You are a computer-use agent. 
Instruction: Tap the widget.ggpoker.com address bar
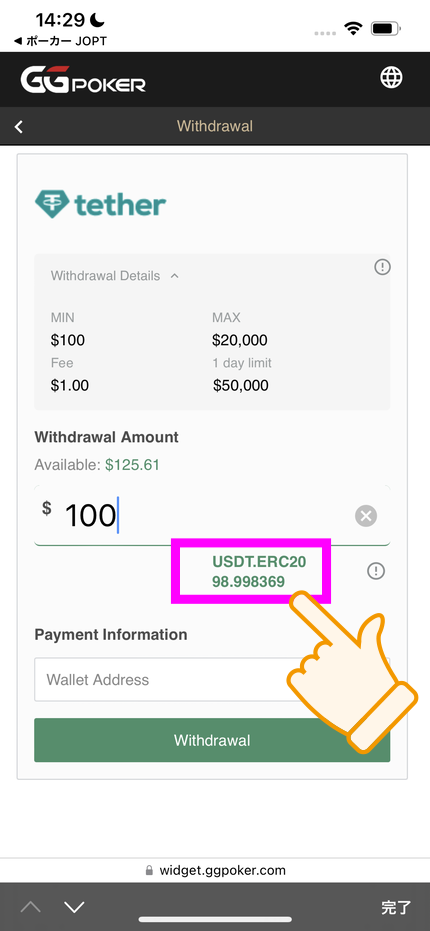pyautogui.click(x=215, y=870)
